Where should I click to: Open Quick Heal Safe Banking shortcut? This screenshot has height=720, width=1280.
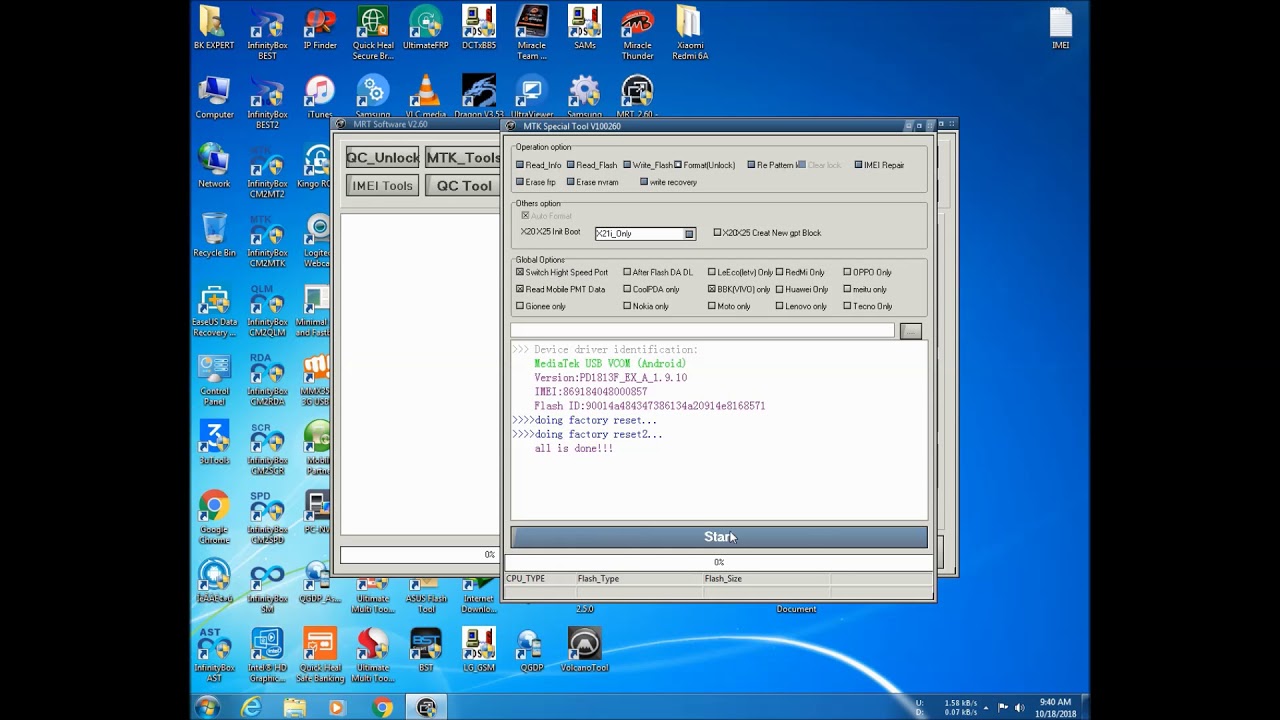[320, 655]
